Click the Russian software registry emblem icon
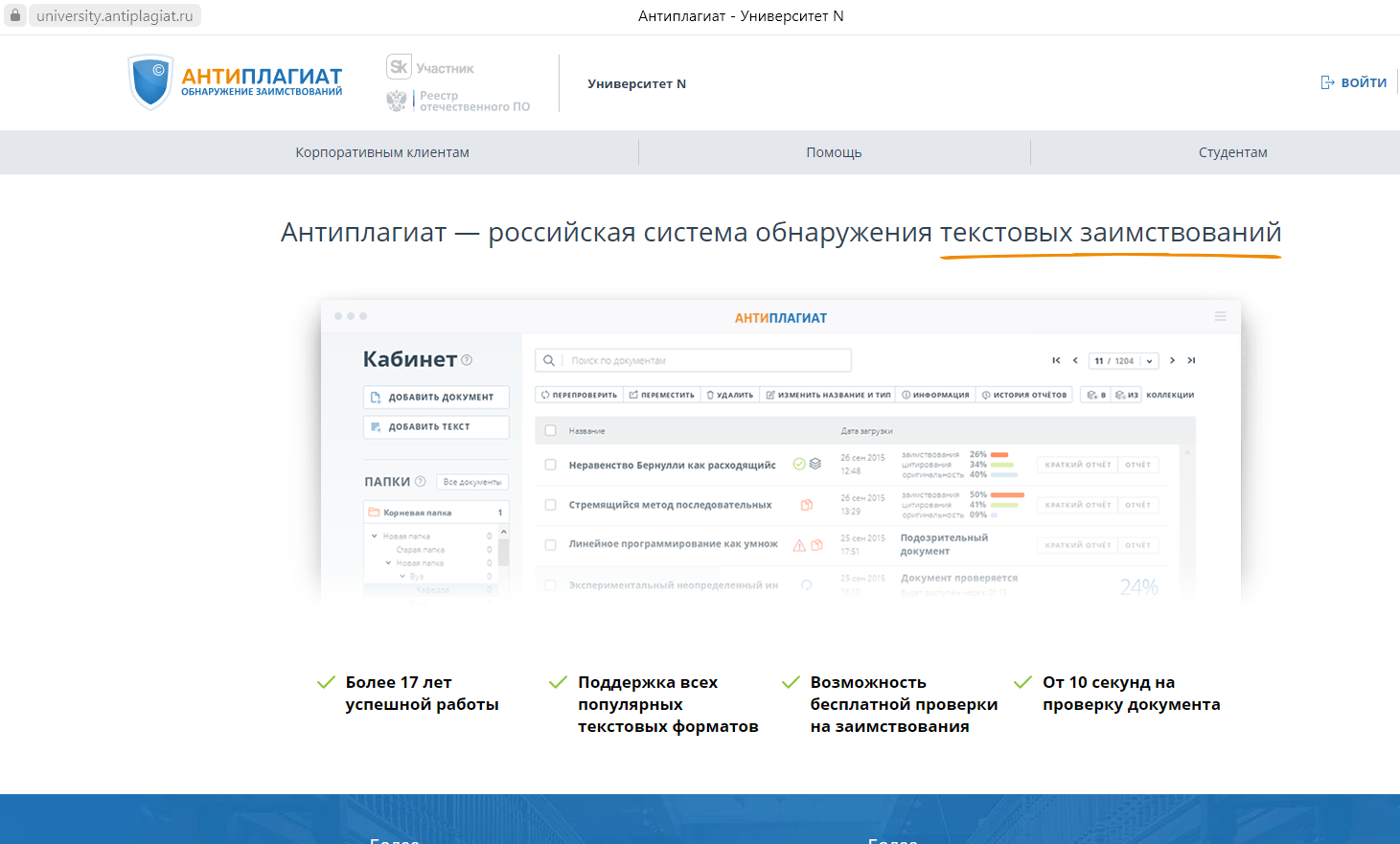This screenshot has height=844, width=1400. tap(397, 100)
